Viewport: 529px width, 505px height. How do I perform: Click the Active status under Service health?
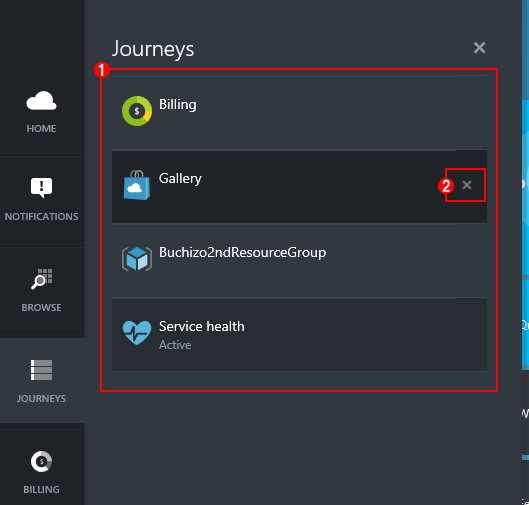point(175,345)
